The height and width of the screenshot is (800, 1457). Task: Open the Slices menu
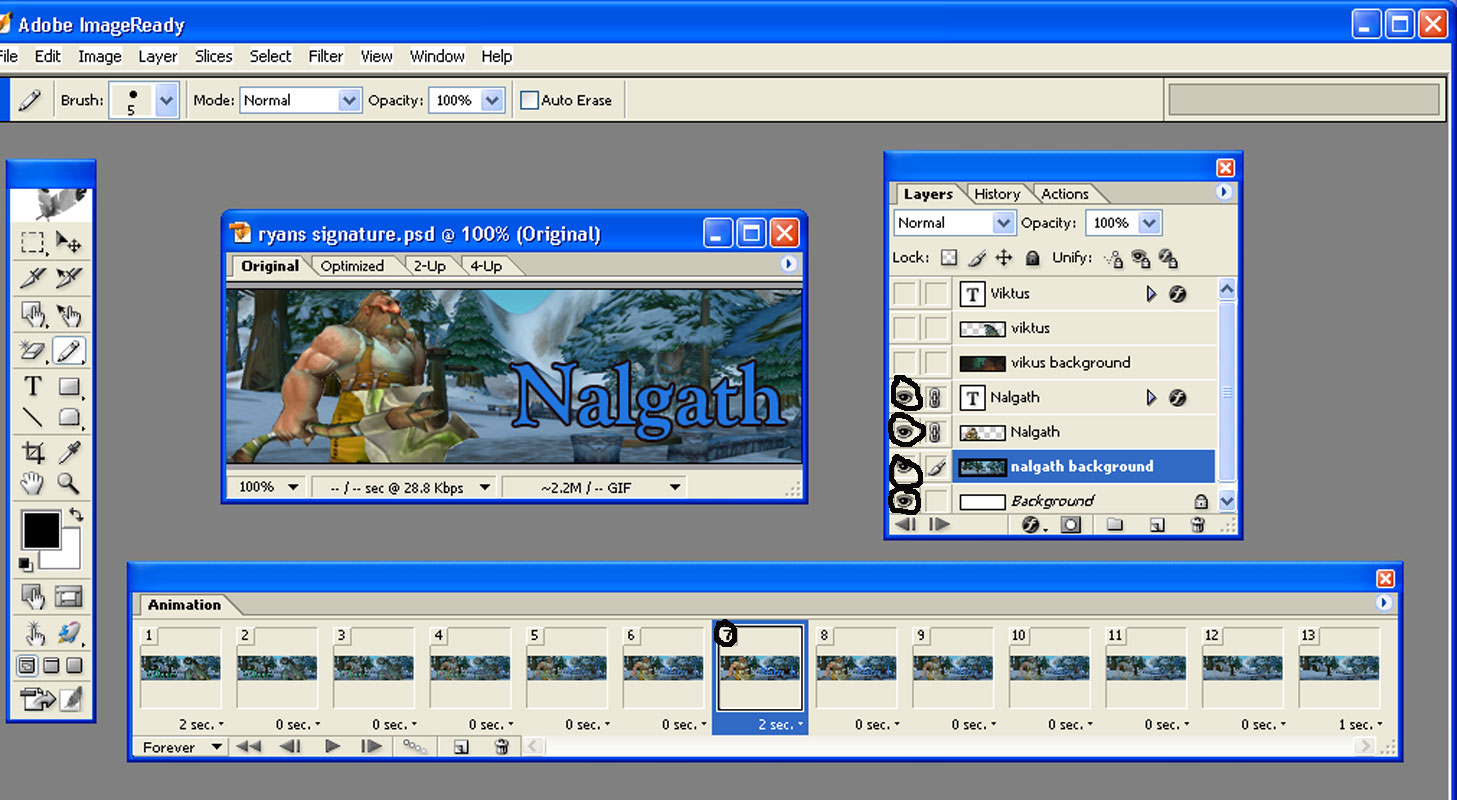coord(213,56)
